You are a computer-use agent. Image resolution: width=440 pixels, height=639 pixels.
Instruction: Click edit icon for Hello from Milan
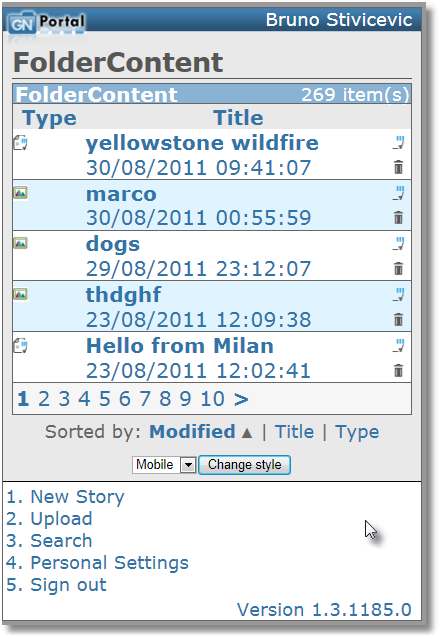tap(398, 346)
